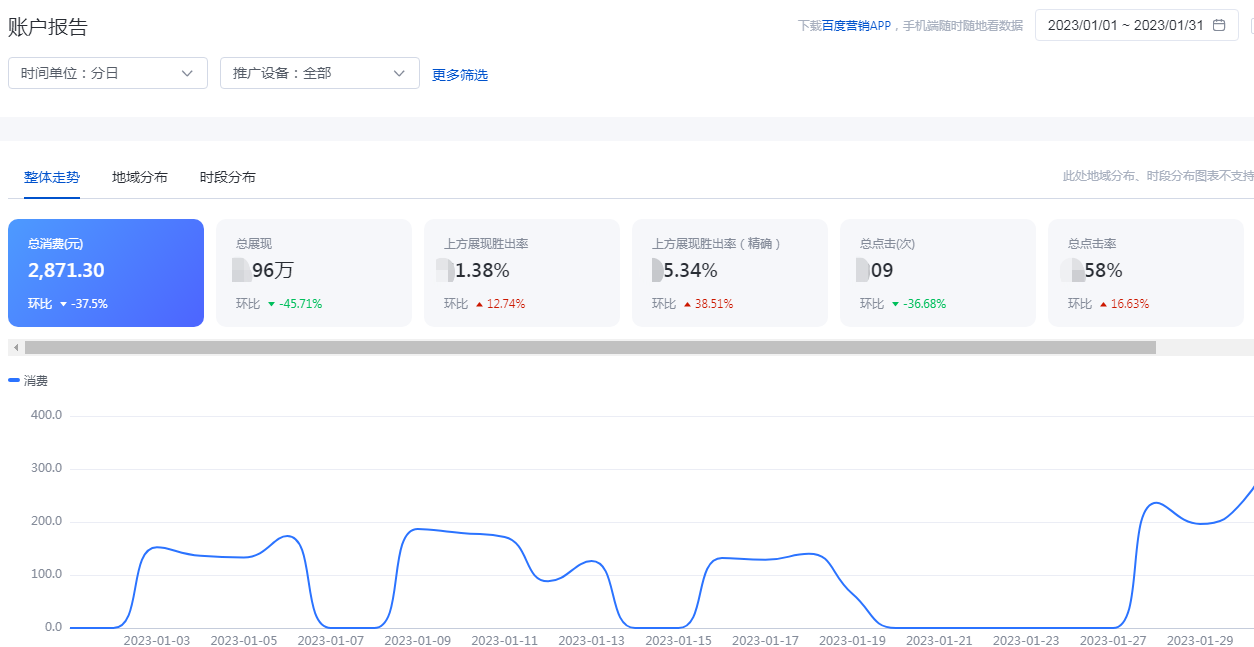Click the -37.5% 环比 value
The height and width of the screenshot is (647, 1254).
(89, 304)
